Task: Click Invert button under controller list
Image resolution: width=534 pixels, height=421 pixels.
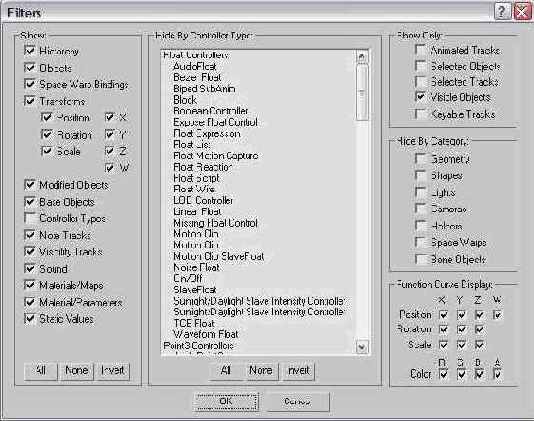Action: (x=299, y=370)
